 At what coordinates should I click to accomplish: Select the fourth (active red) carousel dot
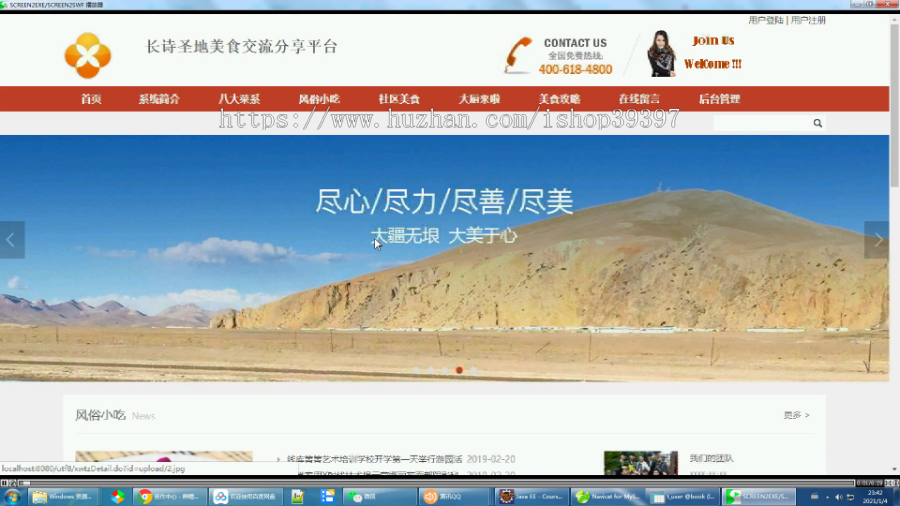(459, 370)
